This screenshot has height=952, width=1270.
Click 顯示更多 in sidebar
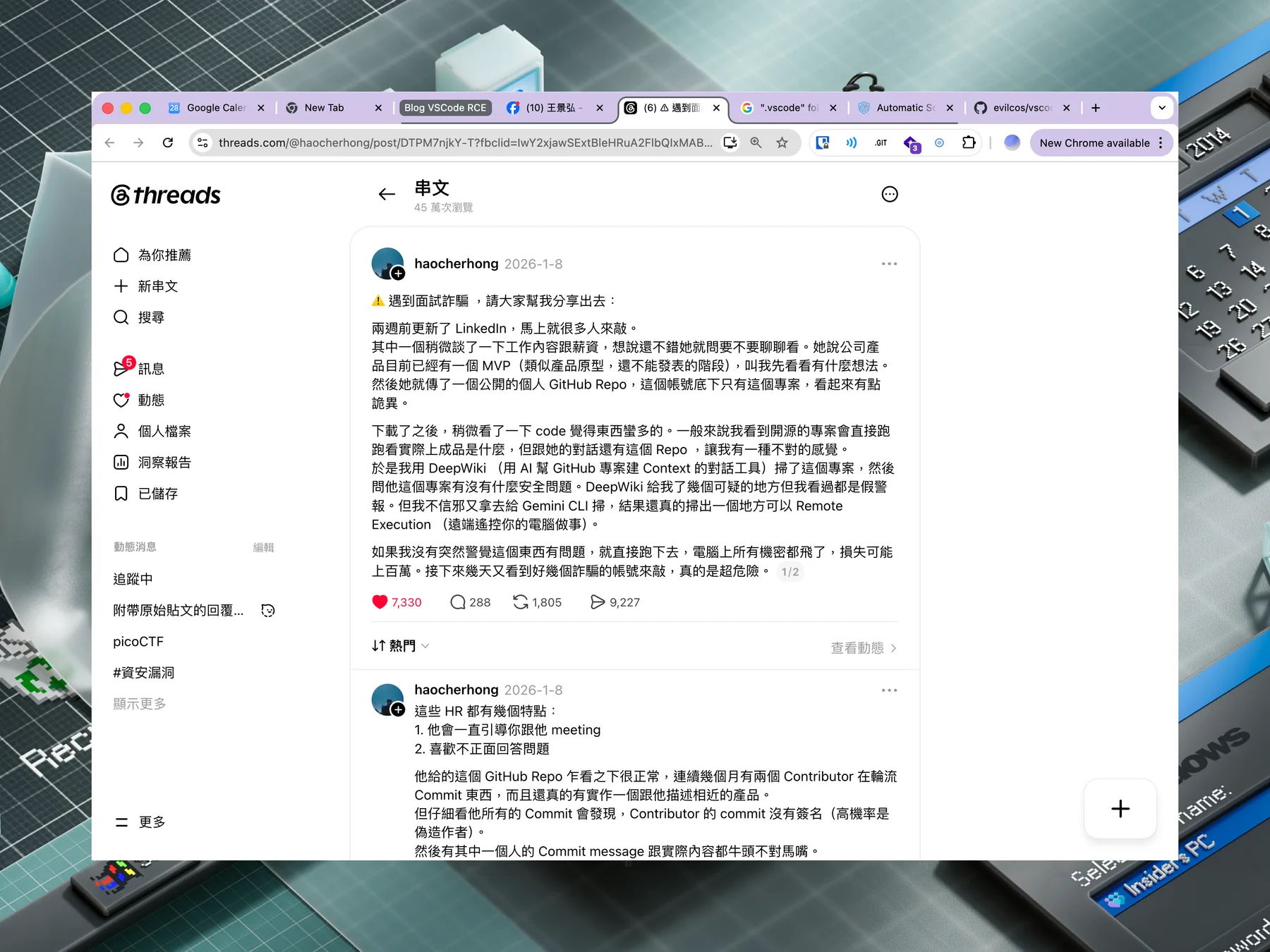(x=140, y=704)
